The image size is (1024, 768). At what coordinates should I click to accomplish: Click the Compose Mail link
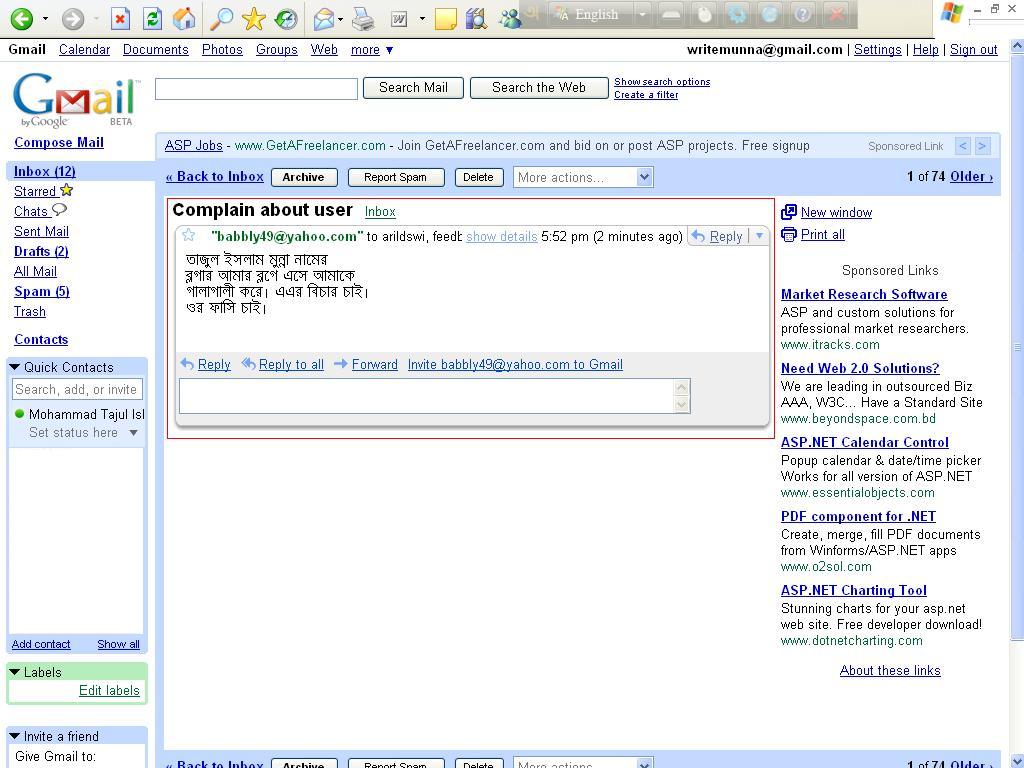click(x=59, y=142)
